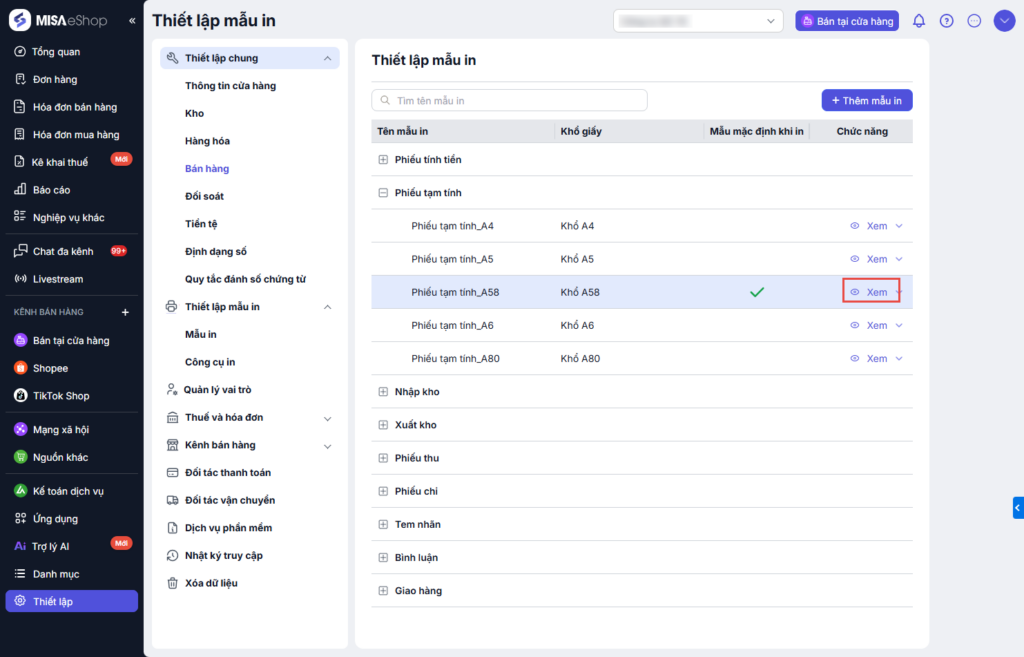1024x657 pixels.
Task: Open Chat đa kênh in sidebar
Action: pos(62,251)
